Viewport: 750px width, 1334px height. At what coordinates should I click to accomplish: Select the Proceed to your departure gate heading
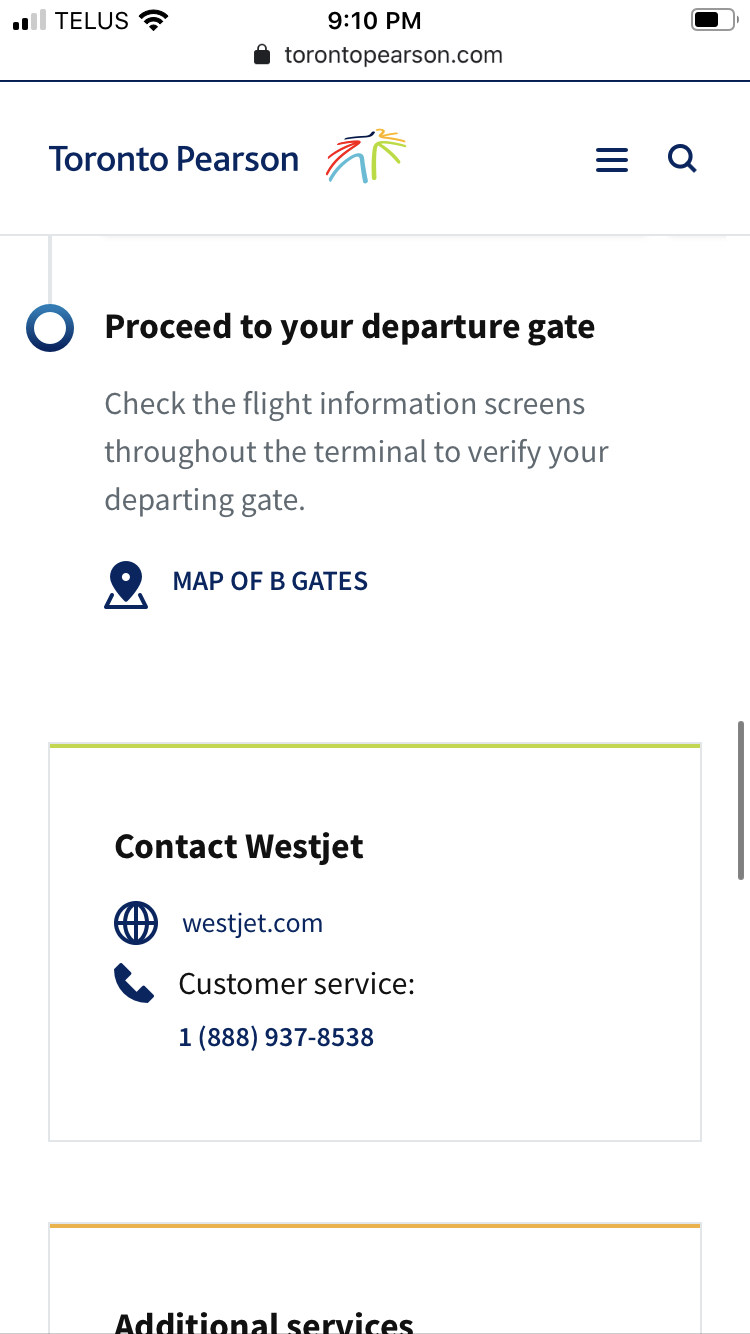click(x=349, y=327)
